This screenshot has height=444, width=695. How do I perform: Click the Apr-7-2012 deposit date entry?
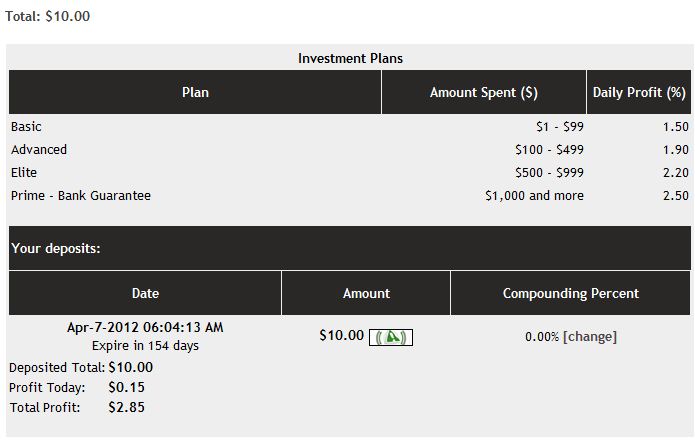click(145, 327)
